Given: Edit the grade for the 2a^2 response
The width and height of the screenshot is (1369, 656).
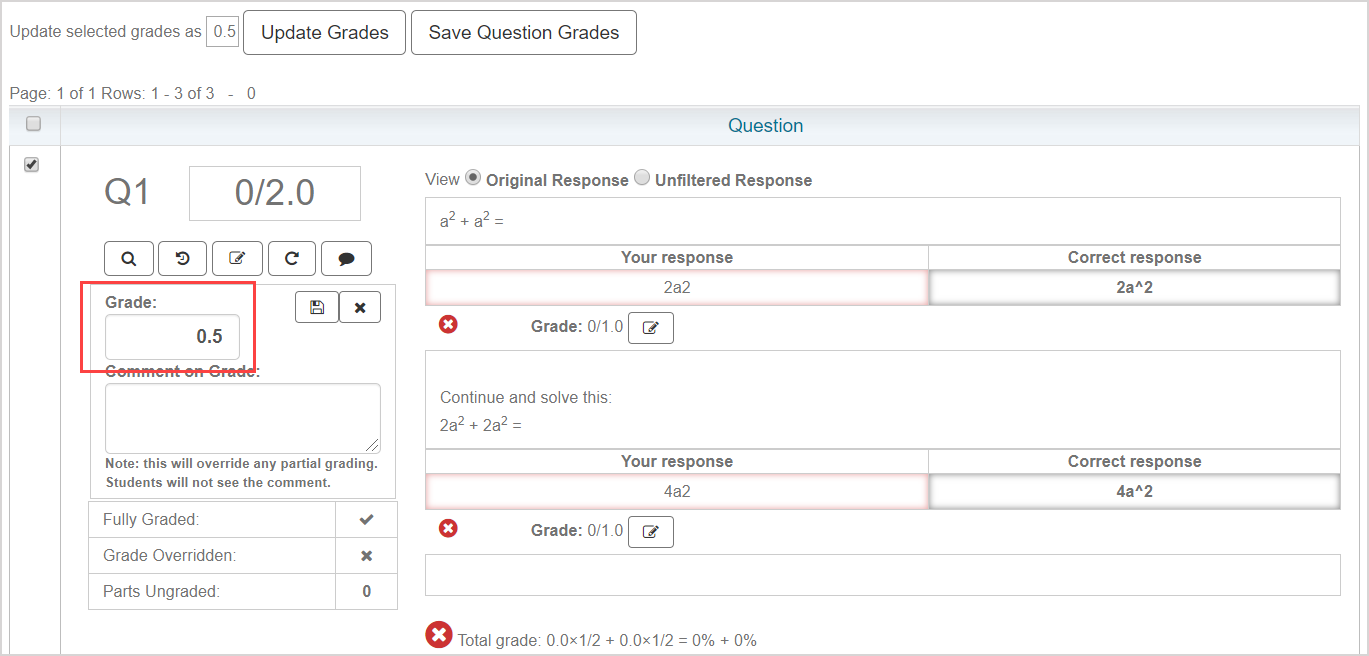Looking at the screenshot, I should click(650, 328).
